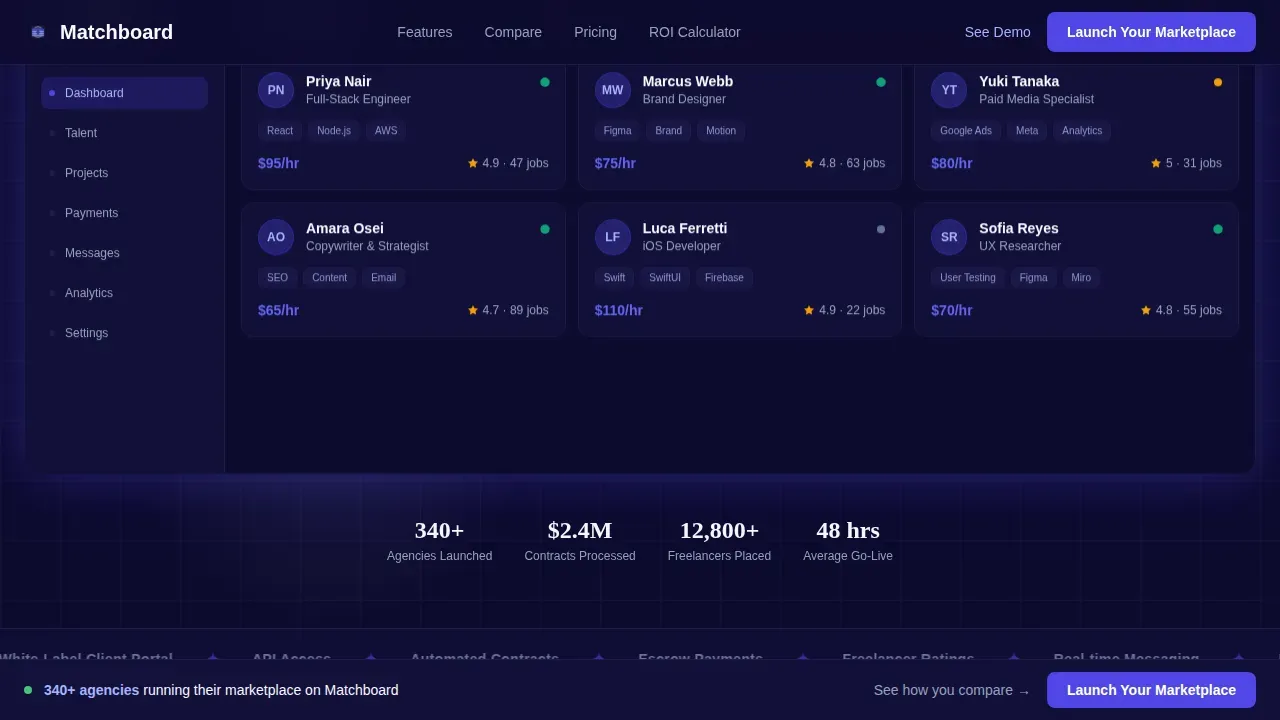Go to the Pricing page
The height and width of the screenshot is (720, 1280).
595,32
